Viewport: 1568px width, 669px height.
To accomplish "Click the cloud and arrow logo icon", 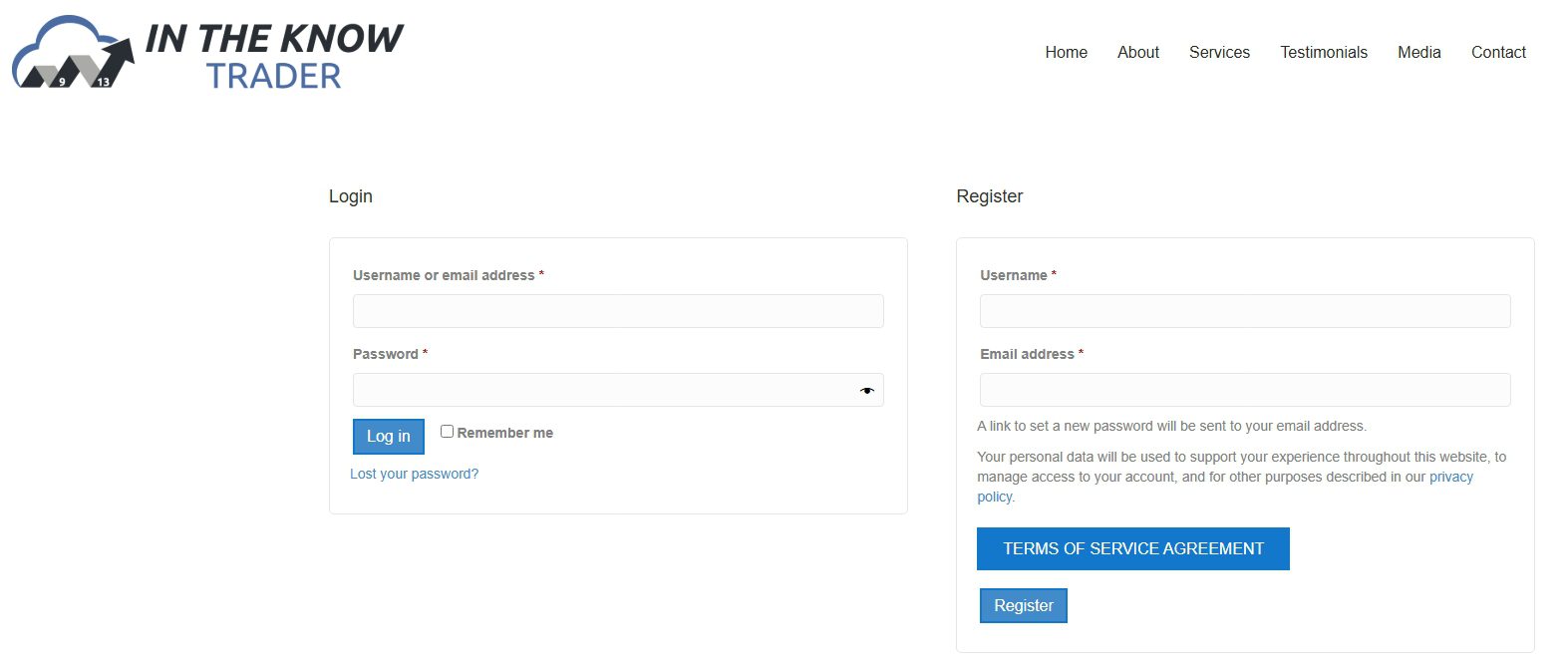I will (x=73, y=52).
